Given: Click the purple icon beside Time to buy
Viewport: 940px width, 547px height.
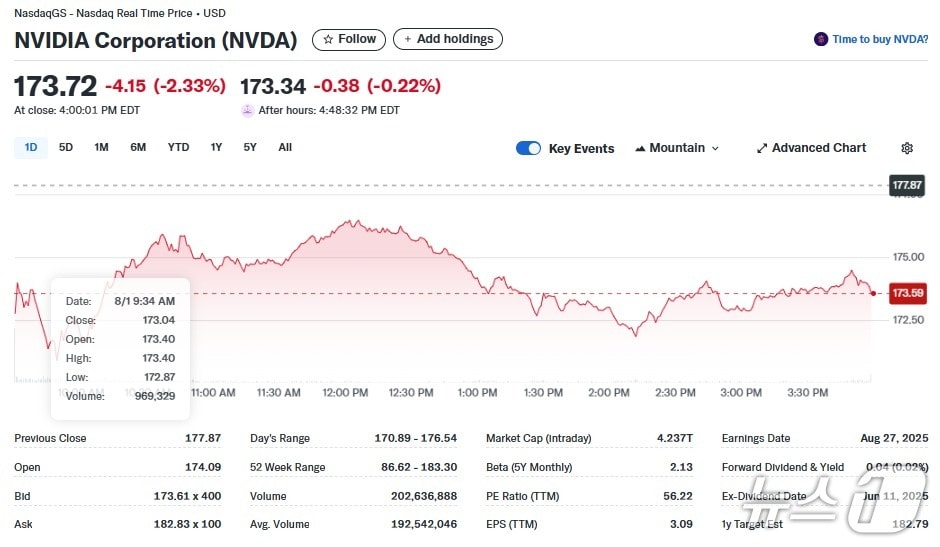Looking at the screenshot, I should coord(822,40).
